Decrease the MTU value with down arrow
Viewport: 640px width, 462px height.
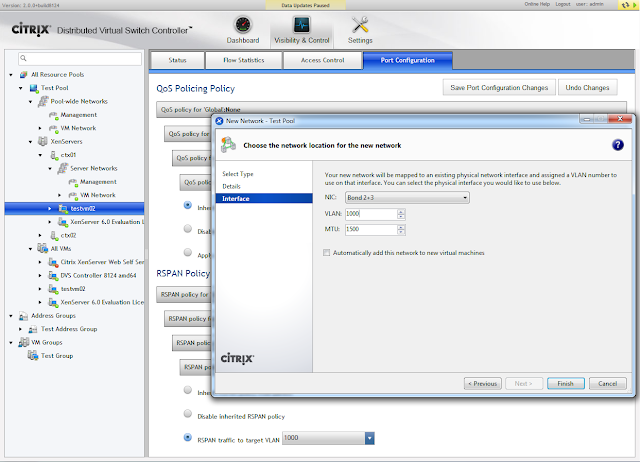[x=401, y=232]
